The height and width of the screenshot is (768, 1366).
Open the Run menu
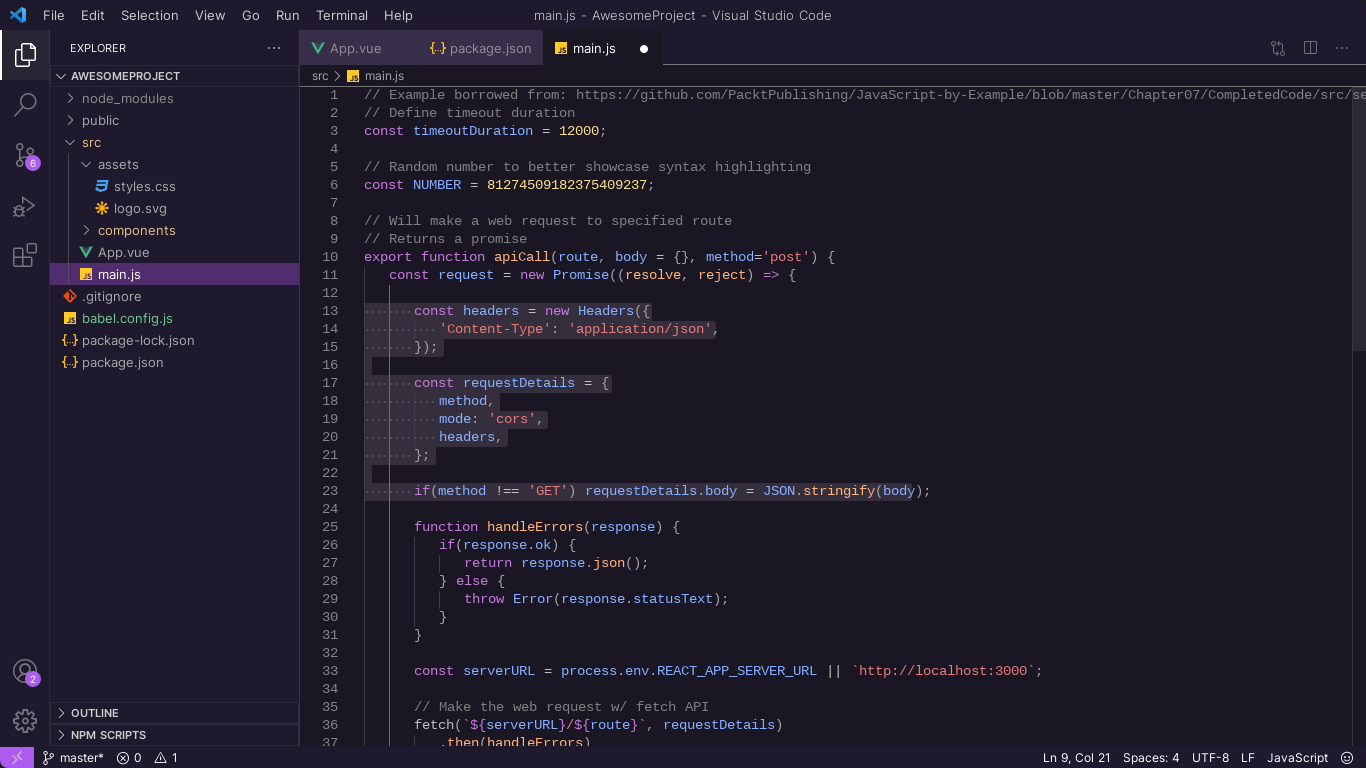coord(288,15)
